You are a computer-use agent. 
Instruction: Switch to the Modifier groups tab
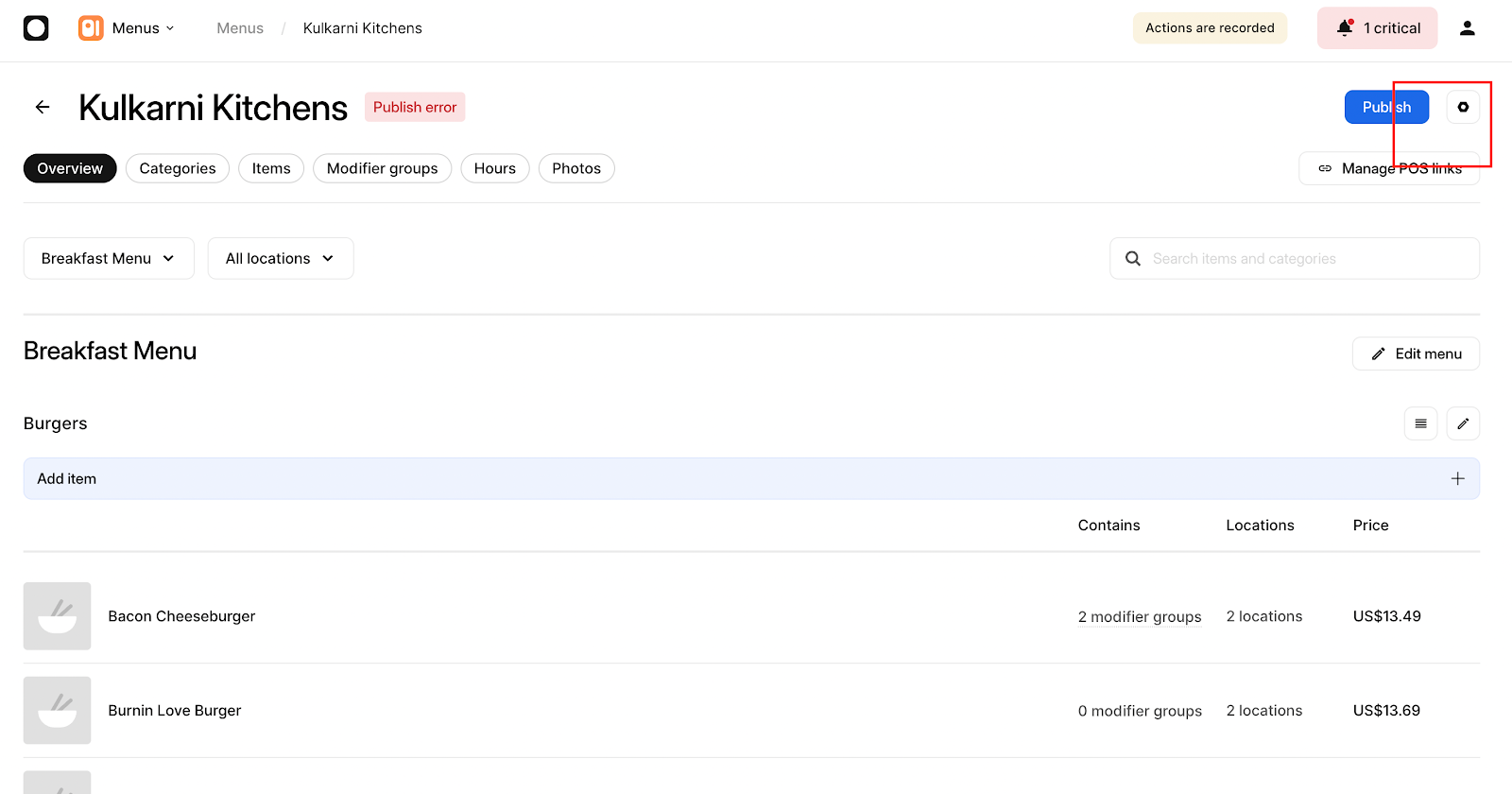pos(382,169)
